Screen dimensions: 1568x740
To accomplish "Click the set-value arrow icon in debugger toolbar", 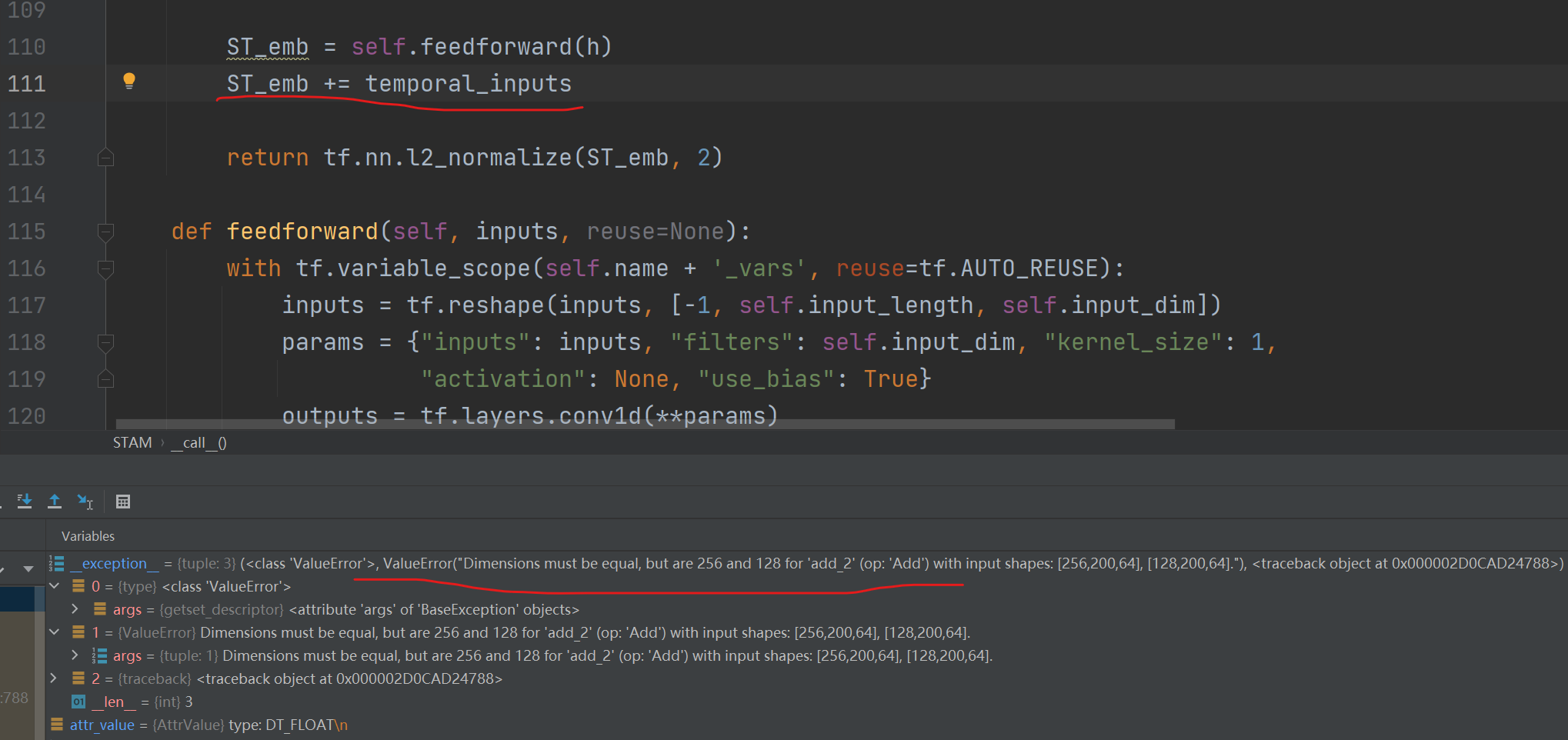I will coord(85,502).
